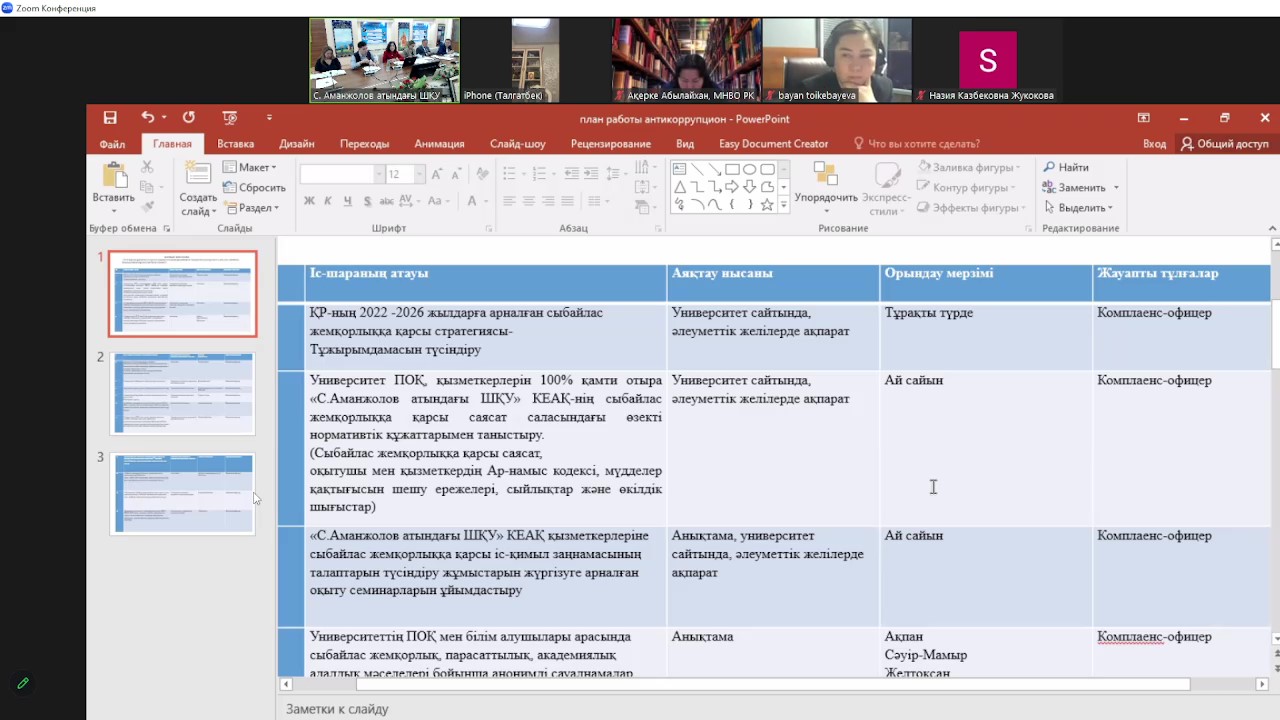Viewport: 1280px width, 720px height.
Task: Start slideshow from beginning icon
Action: (230, 118)
